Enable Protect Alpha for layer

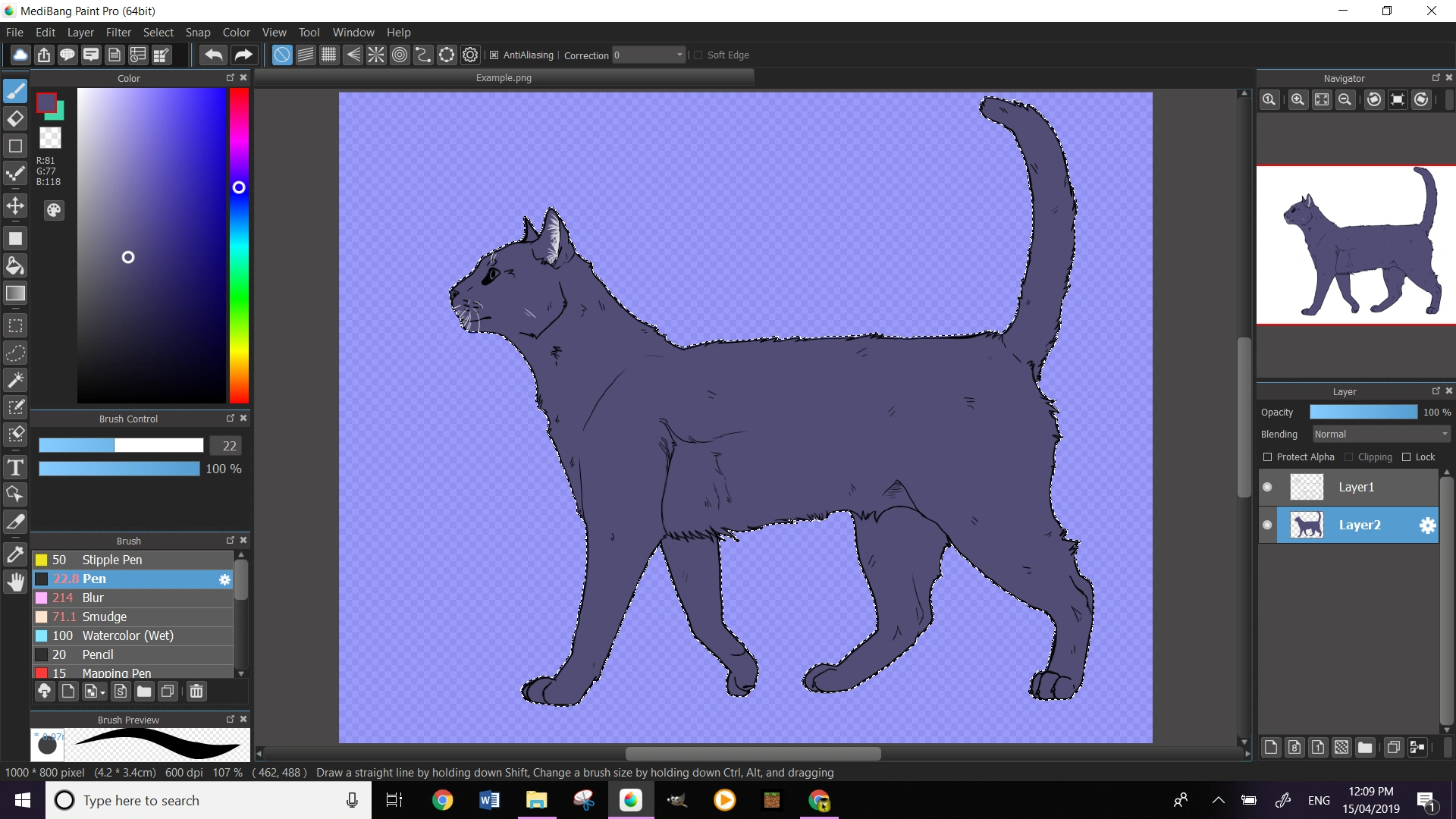click(1267, 457)
